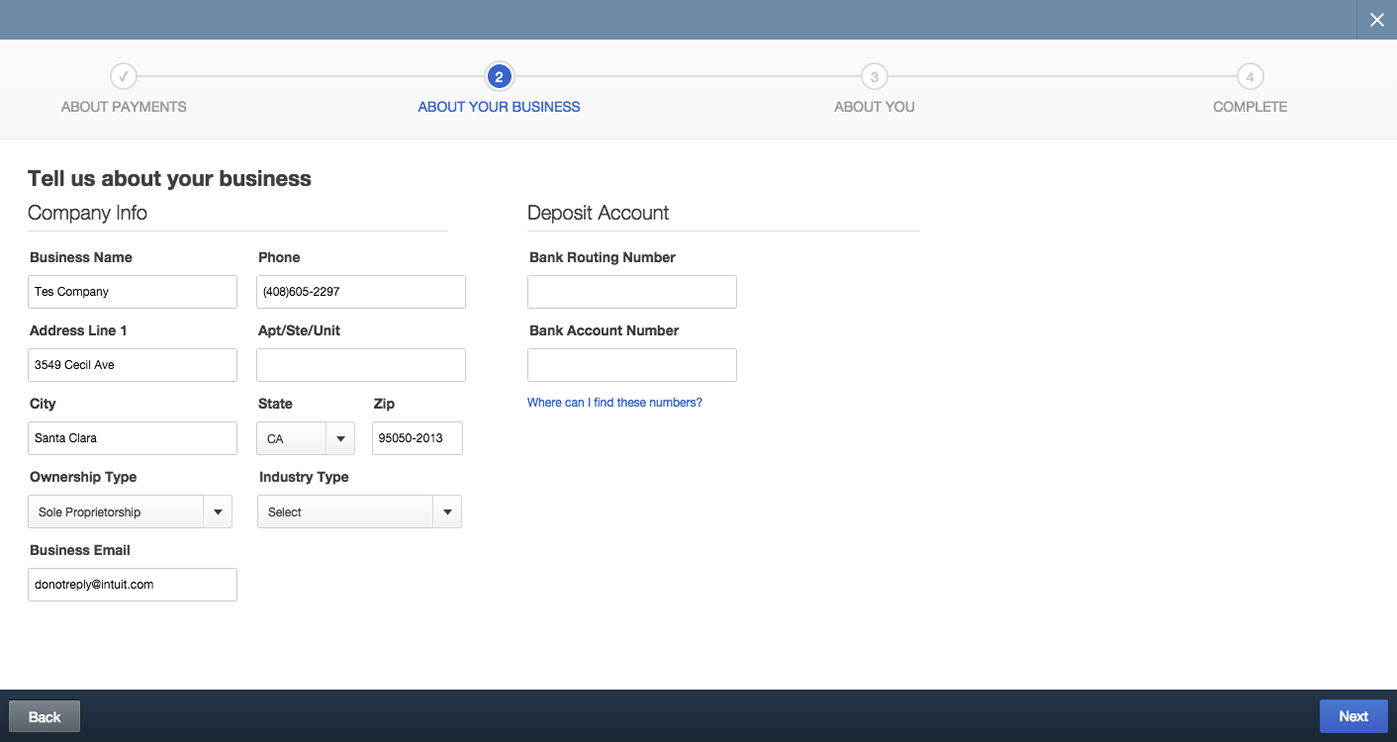Focus the Bank Routing Number field
1397x742 pixels.
point(632,292)
